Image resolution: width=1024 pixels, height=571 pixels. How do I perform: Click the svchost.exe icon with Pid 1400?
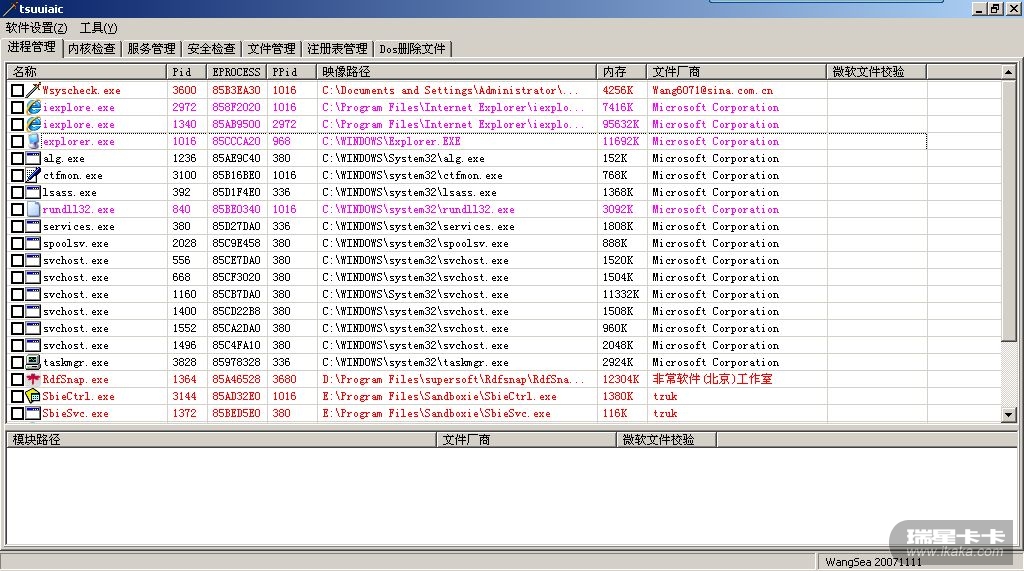click(x=33, y=310)
